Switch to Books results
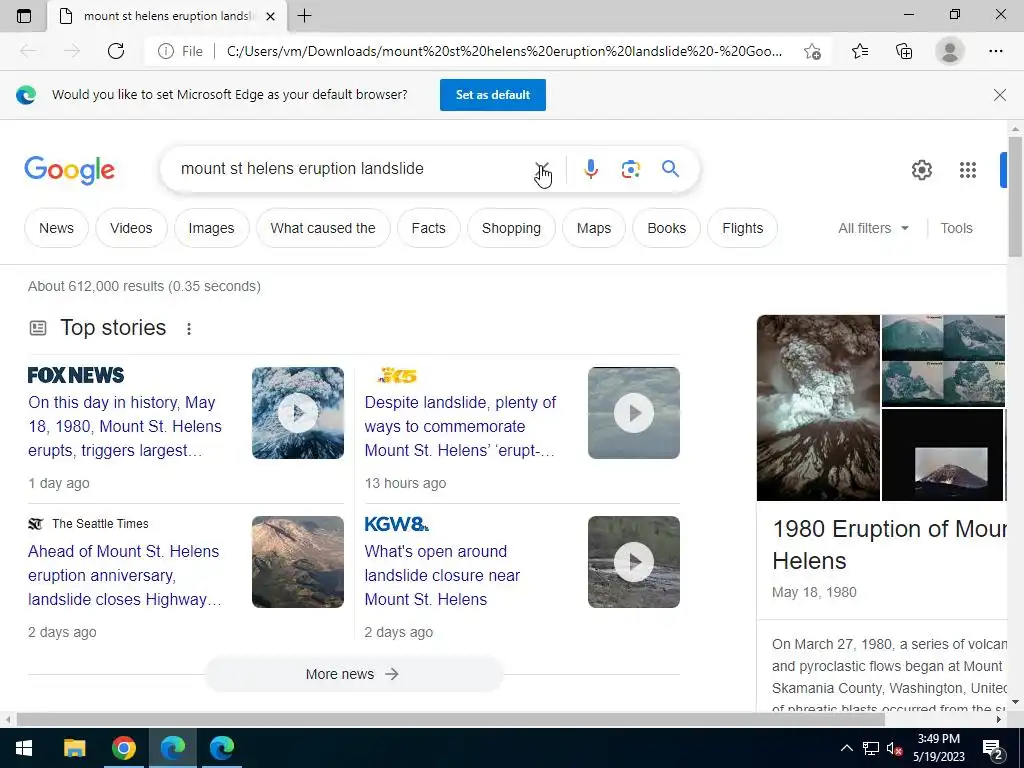The height and width of the screenshot is (768, 1024). (x=667, y=228)
